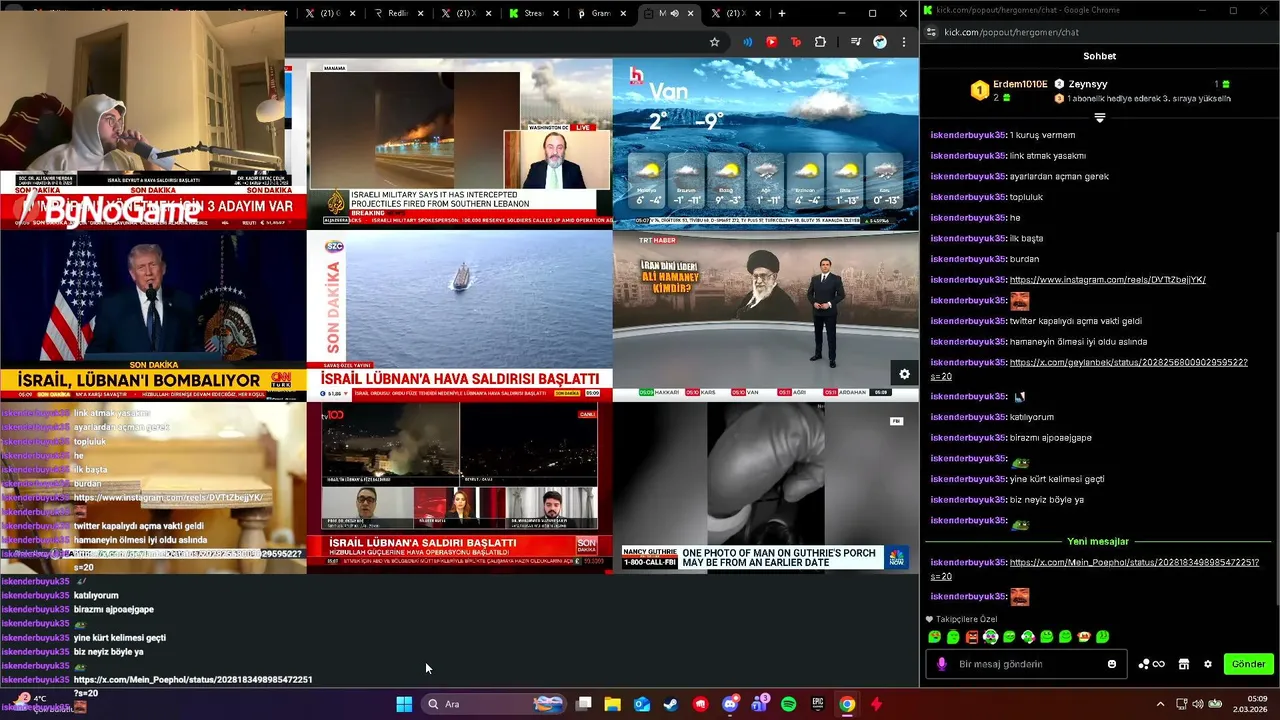1280x720 pixels.
Task: Click the kick.com/popout/hergomen/chat address field
Action: 1012,32
